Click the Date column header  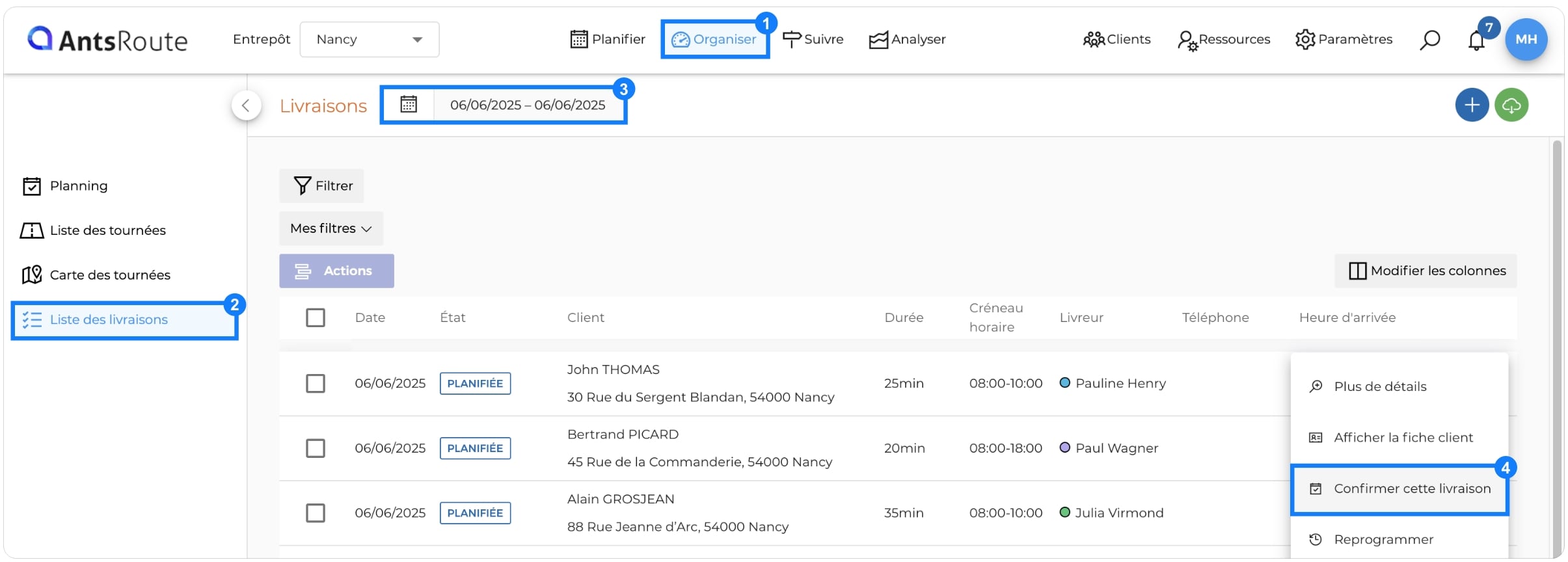tap(370, 317)
